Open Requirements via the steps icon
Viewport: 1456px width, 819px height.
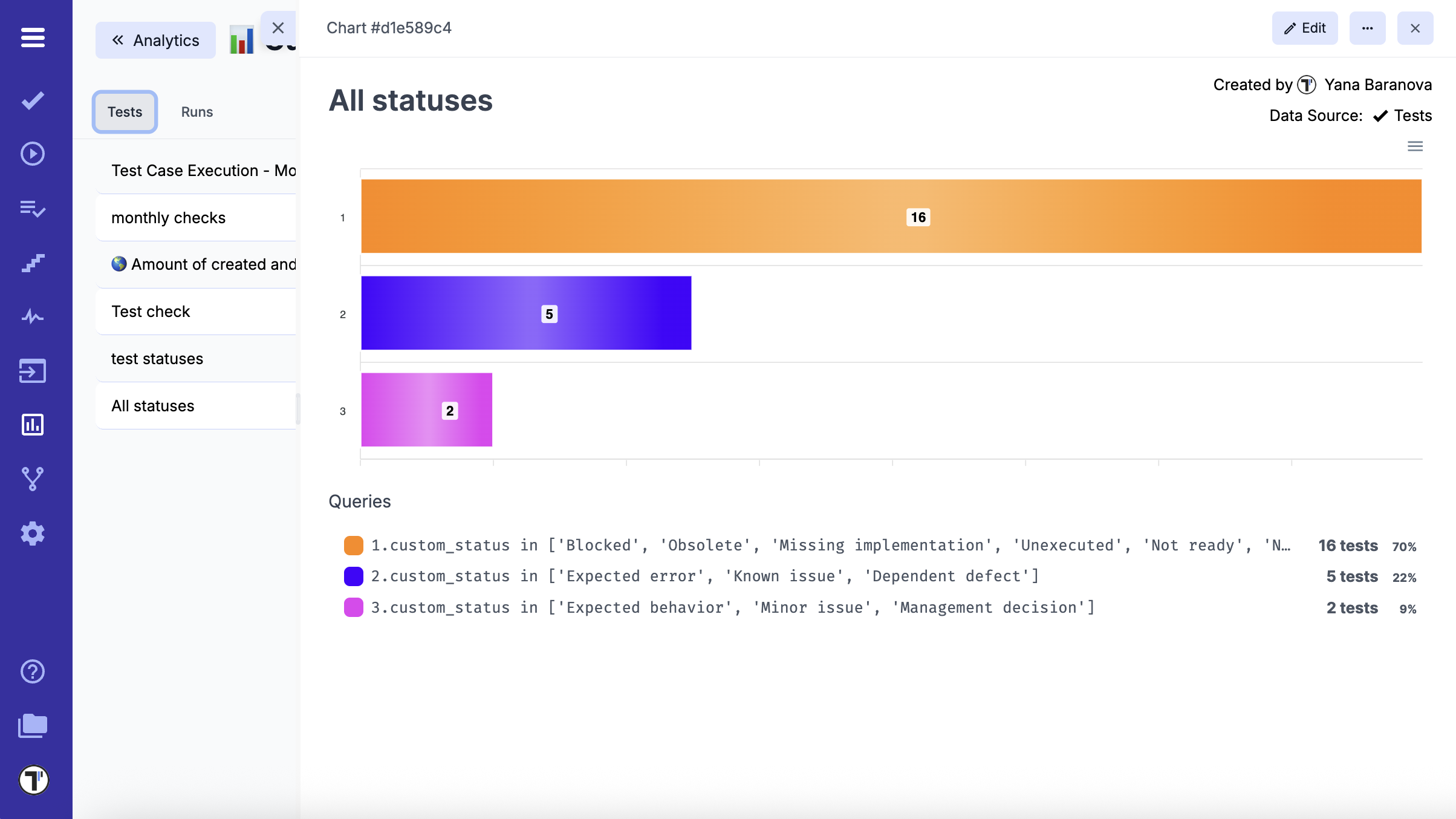(32, 263)
